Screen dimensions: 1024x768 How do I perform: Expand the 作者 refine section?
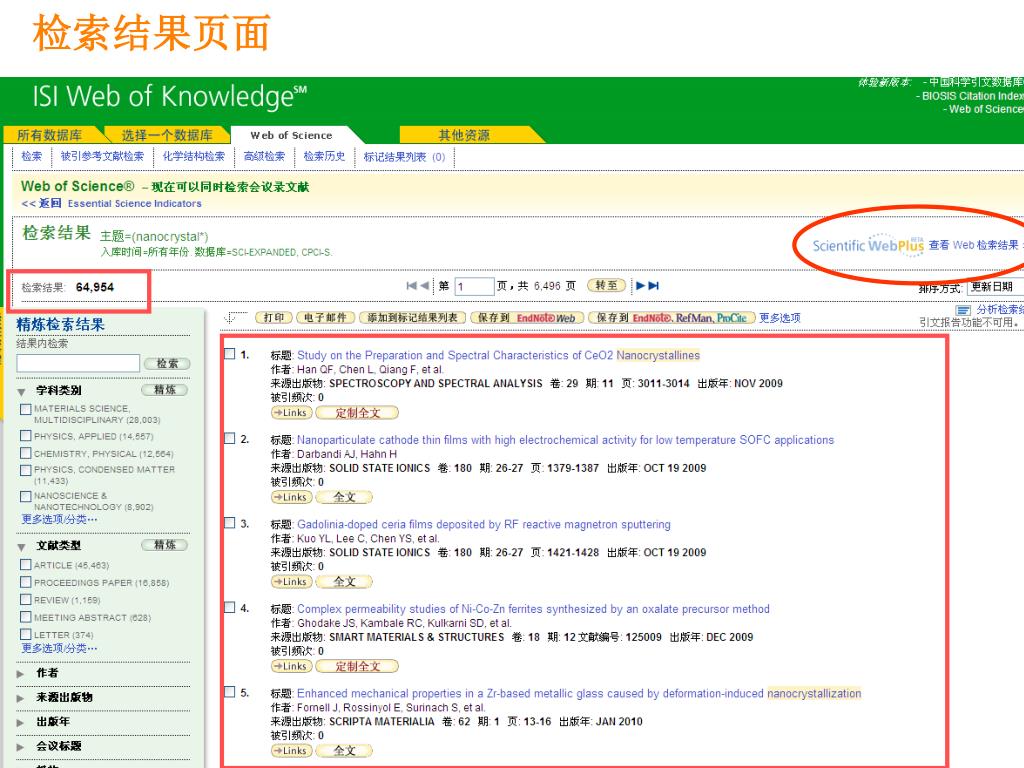21,673
